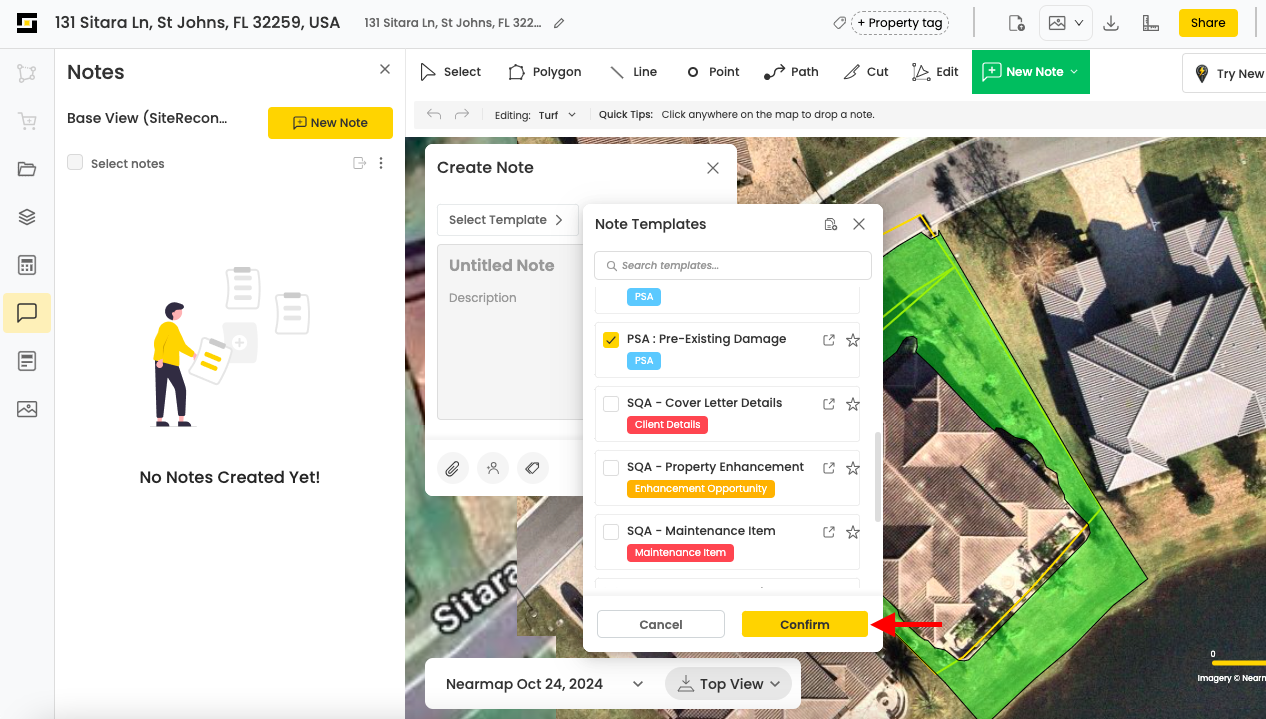Viewport: 1266px width, 719px height.
Task: Open SQA - Maintenance Item external link
Action: [x=829, y=532]
